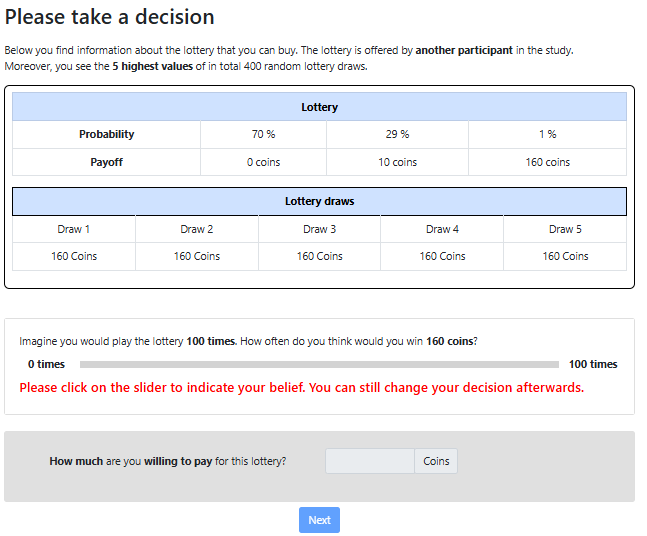Click the "Please take a decision" heading

pos(109,17)
